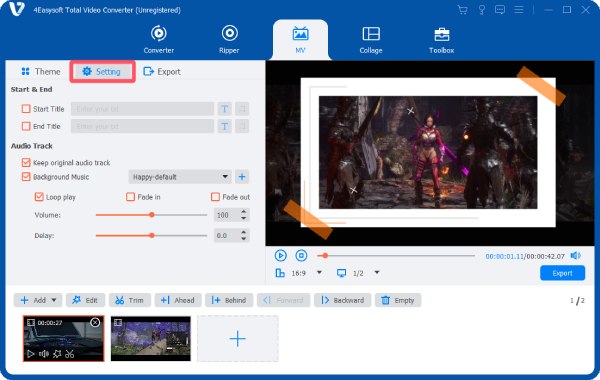Open the Happy-default music dropdown
The image size is (600, 380).
tap(180, 176)
